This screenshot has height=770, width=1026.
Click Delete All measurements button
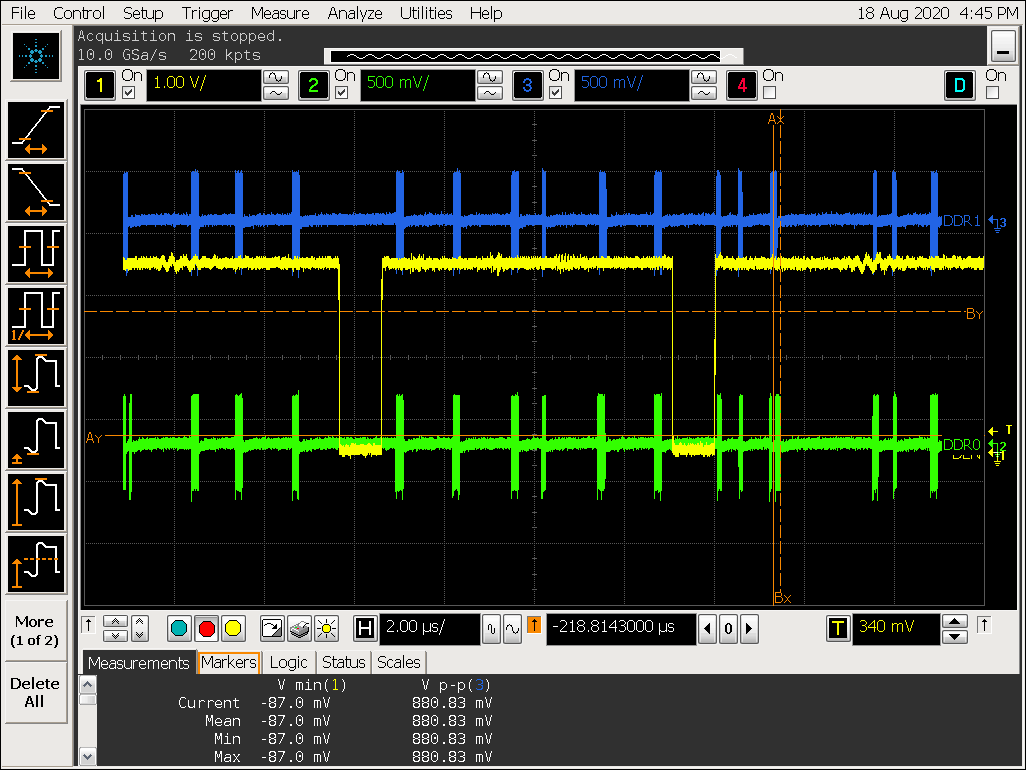(35, 692)
